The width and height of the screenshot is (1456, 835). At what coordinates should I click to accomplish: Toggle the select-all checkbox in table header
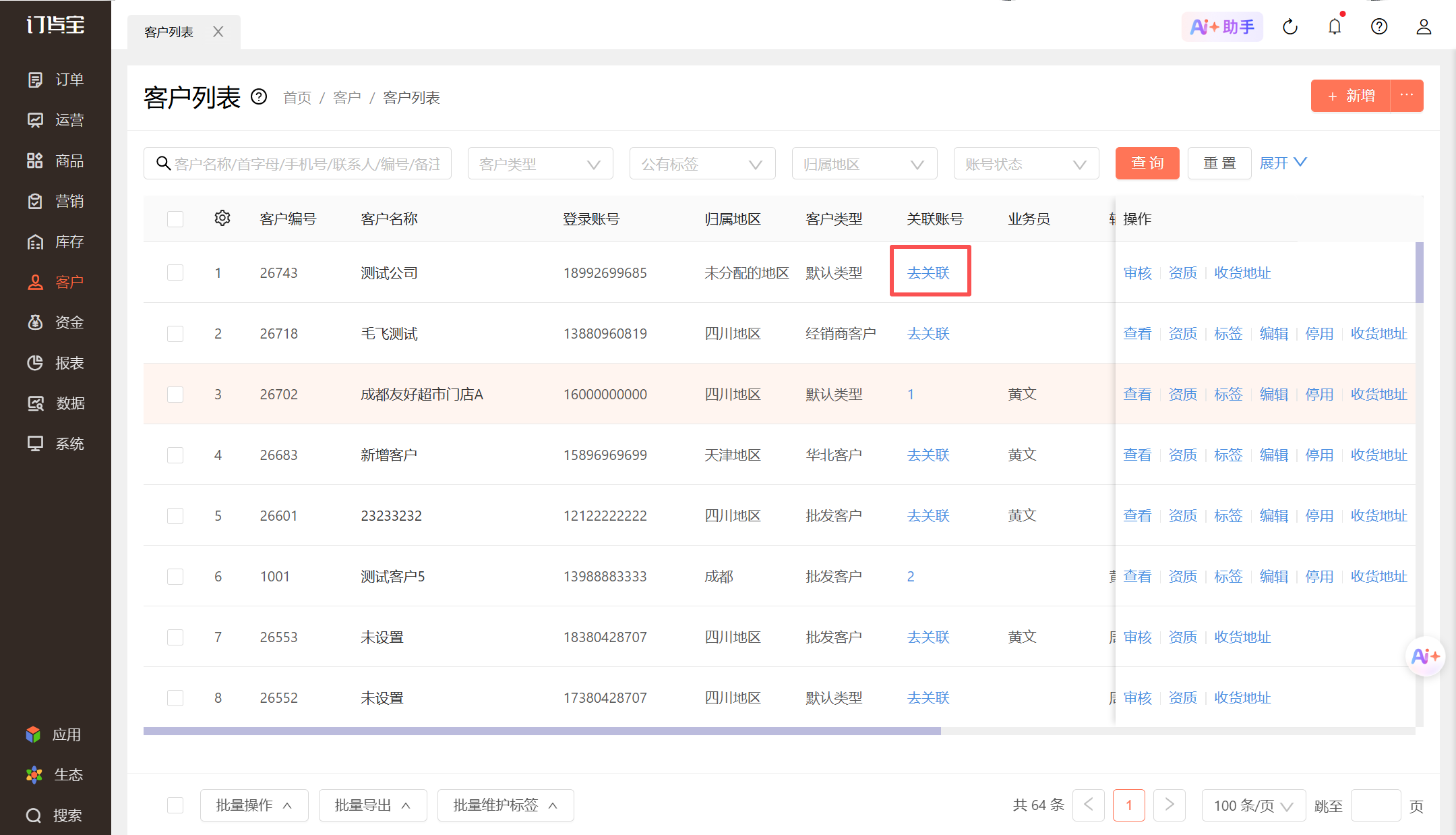175,219
